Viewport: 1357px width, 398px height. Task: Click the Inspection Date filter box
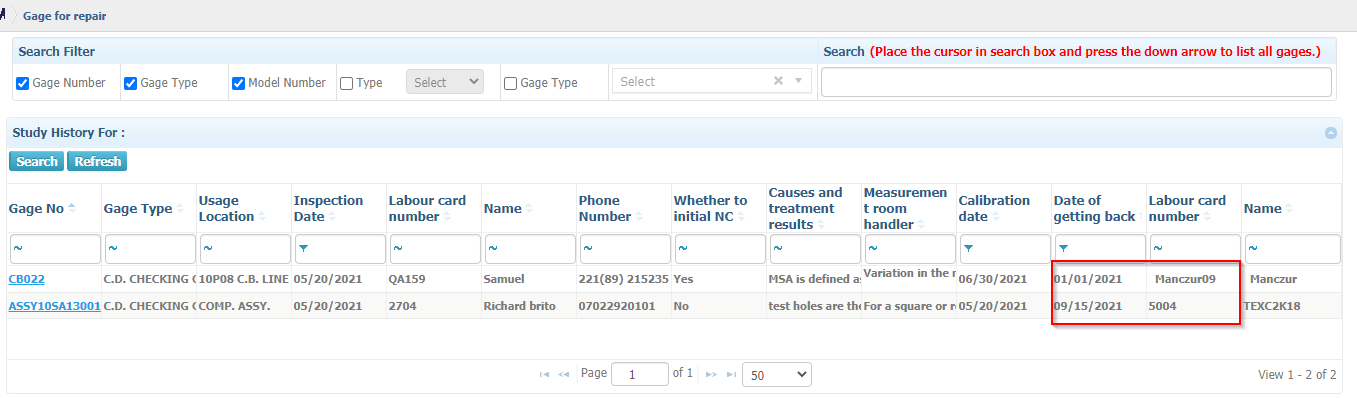coord(340,249)
